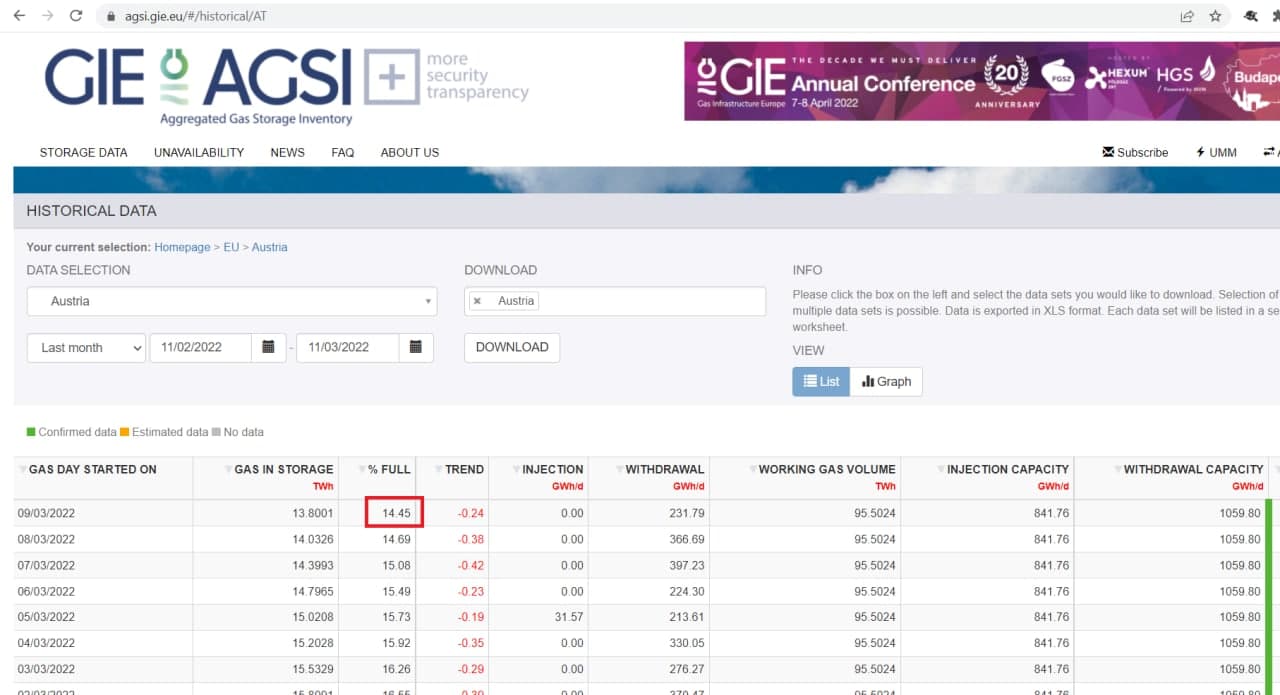
Task: Open calendar icon for end date
Action: (x=415, y=347)
